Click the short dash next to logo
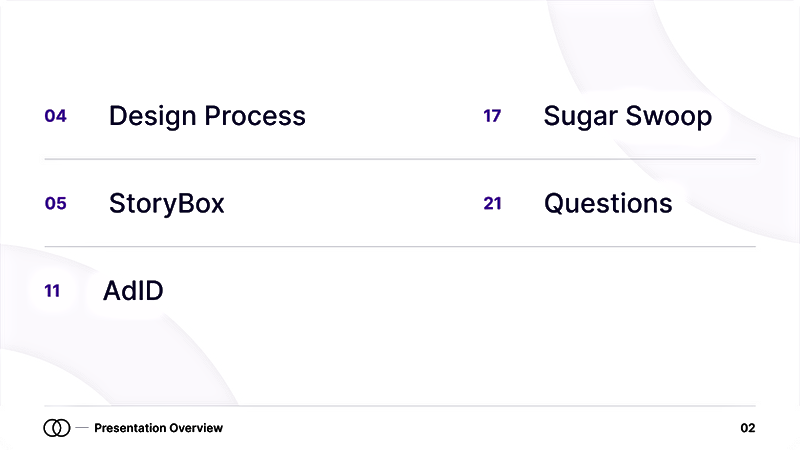 (82, 428)
